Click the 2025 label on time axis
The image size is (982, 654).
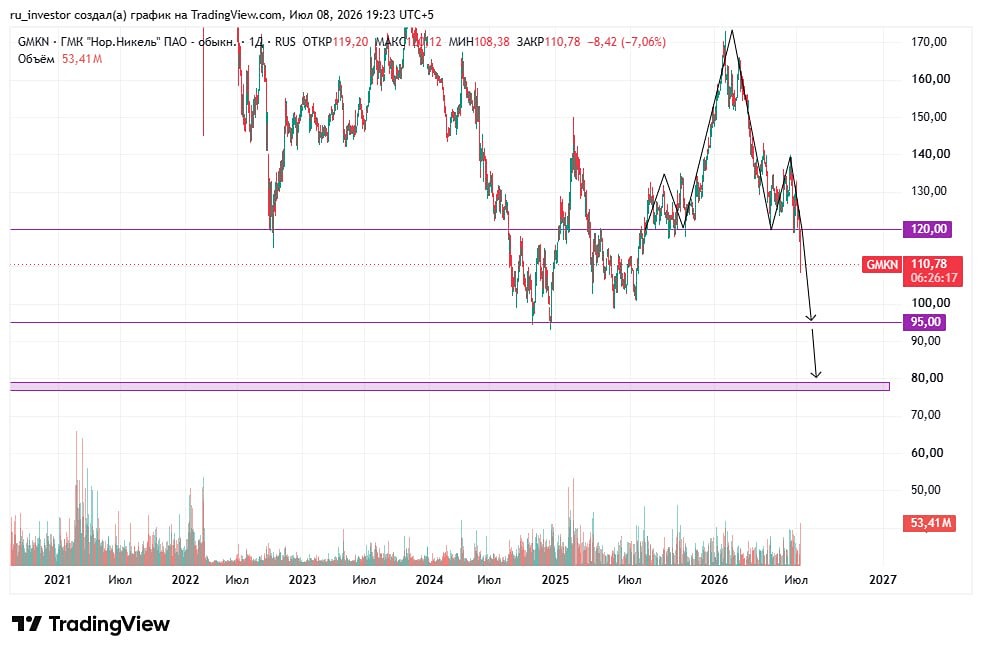(556, 580)
